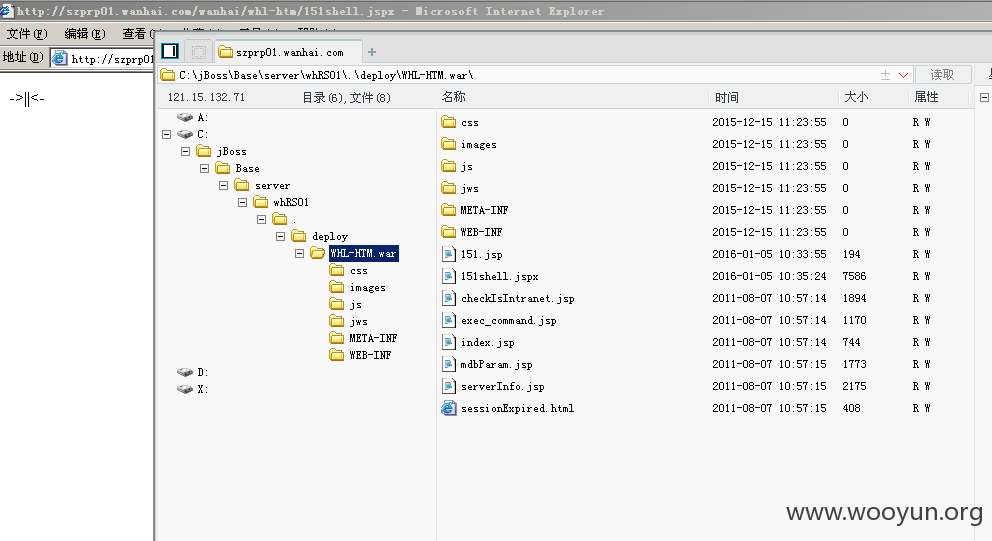Image resolution: width=992 pixels, height=541 pixels.
Task: Click the images folder icon in file list
Action: pyautogui.click(x=449, y=144)
